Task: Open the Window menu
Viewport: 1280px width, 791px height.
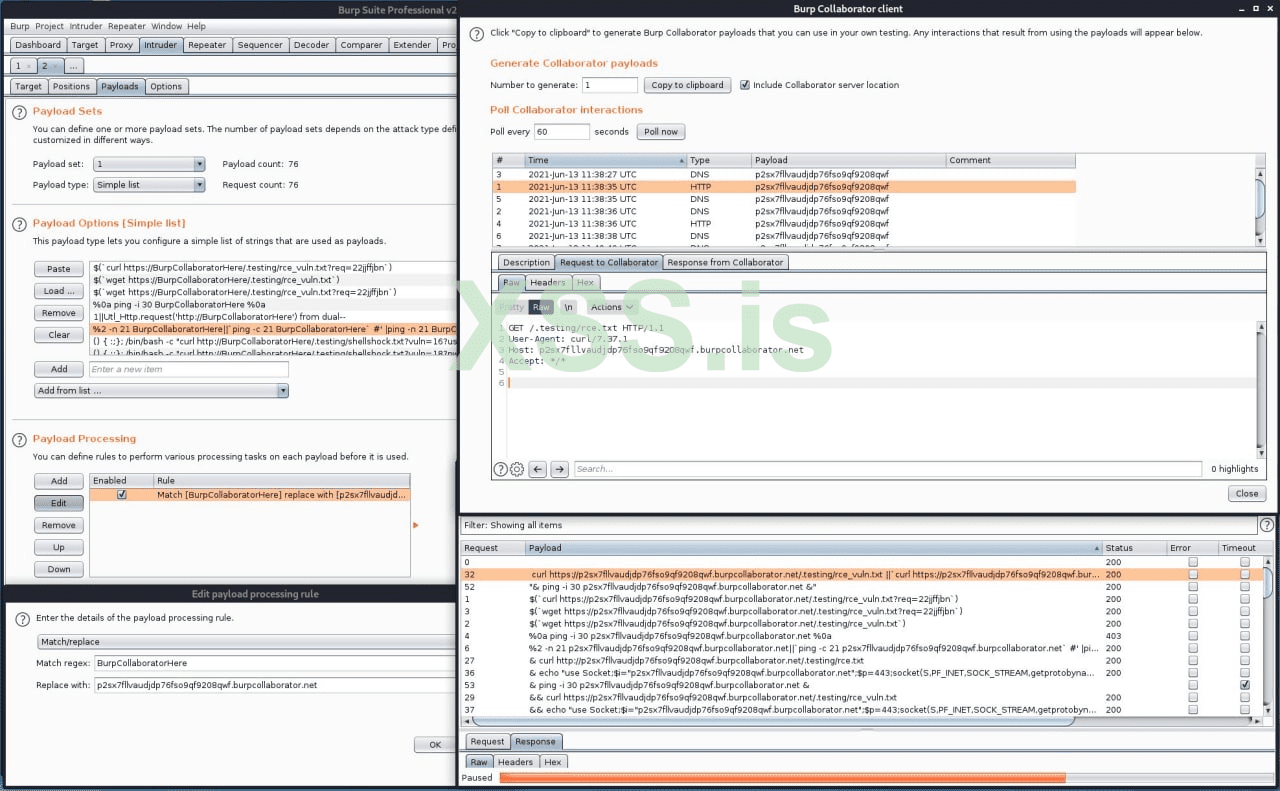Action: click(167, 26)
